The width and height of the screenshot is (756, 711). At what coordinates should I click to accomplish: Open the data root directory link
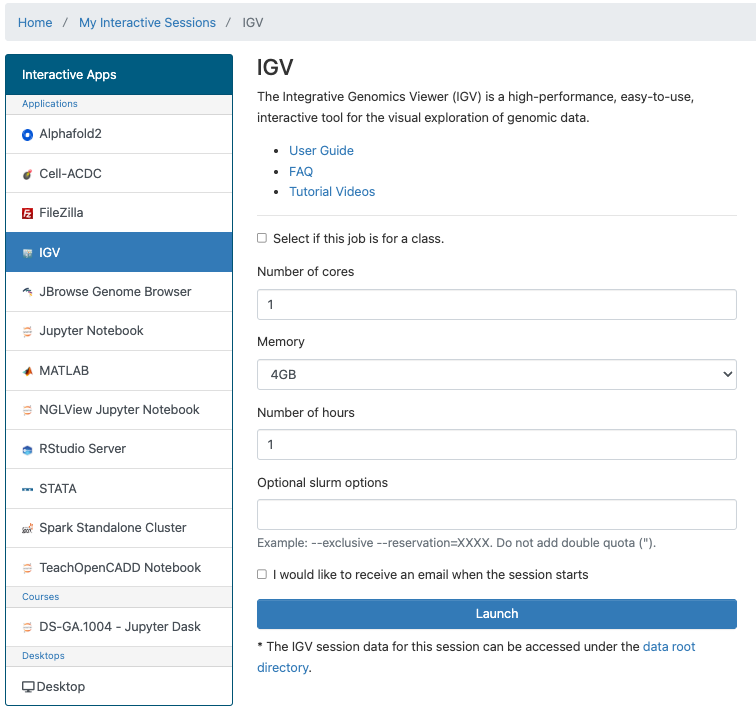[668, 647]
